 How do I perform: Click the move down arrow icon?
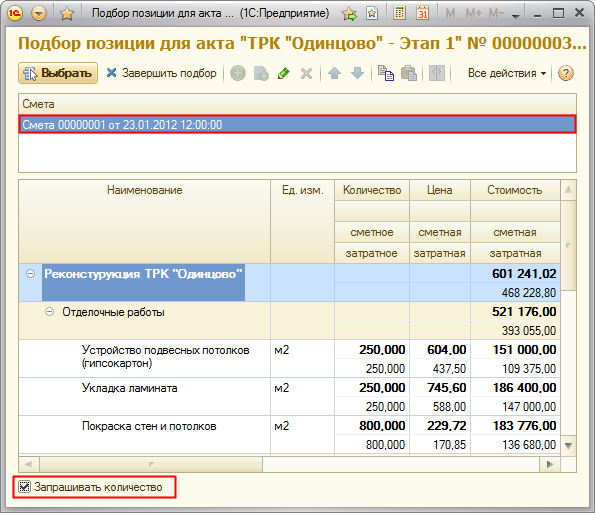click(357, 73)
